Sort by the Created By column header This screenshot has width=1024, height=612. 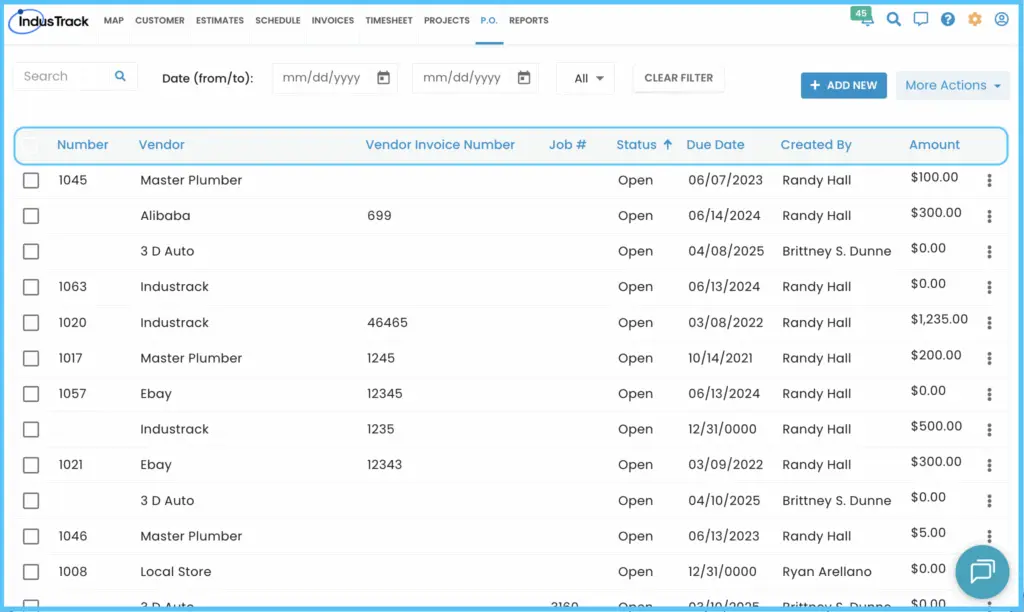(816, 145)
